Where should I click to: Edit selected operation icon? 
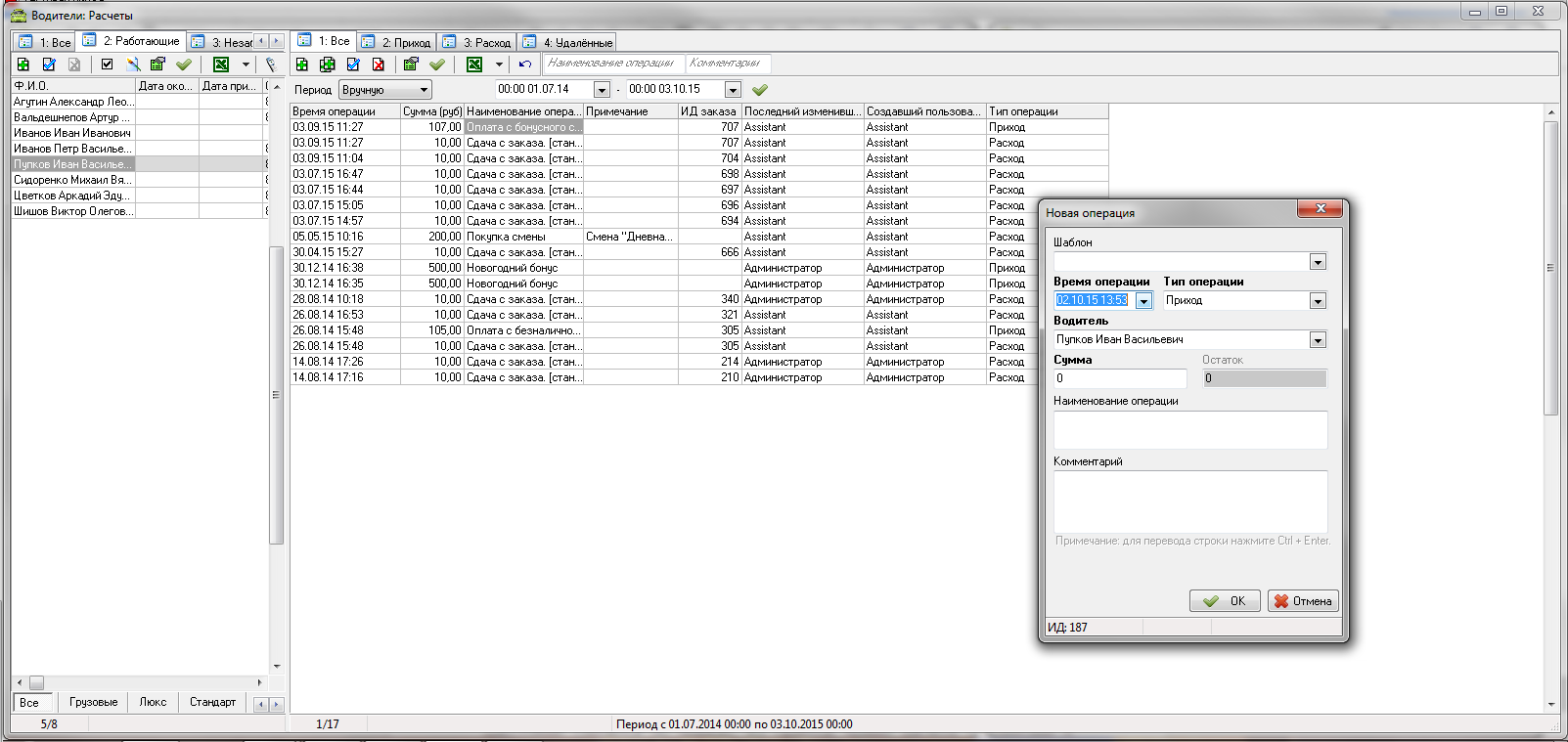point(353,65)
